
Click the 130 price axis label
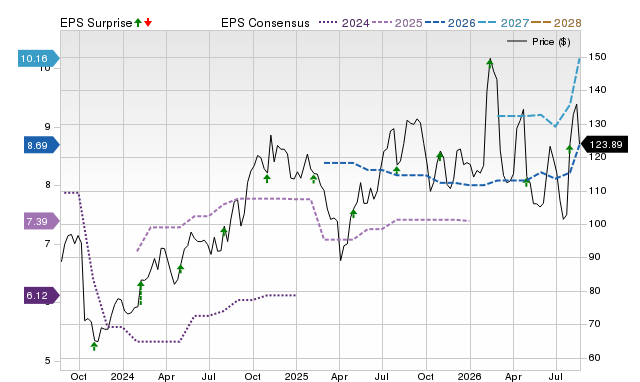[598, 124]
